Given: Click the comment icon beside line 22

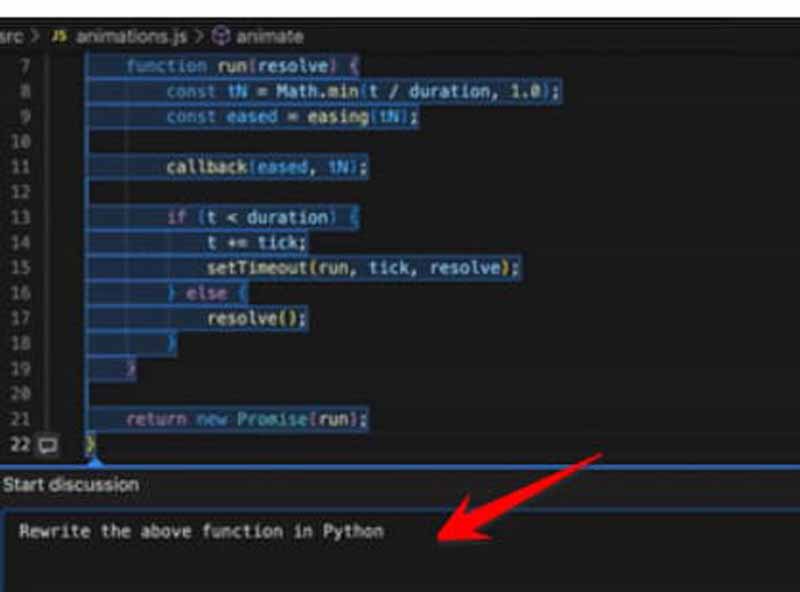Looking at the screenshot, I should [47, 445].
